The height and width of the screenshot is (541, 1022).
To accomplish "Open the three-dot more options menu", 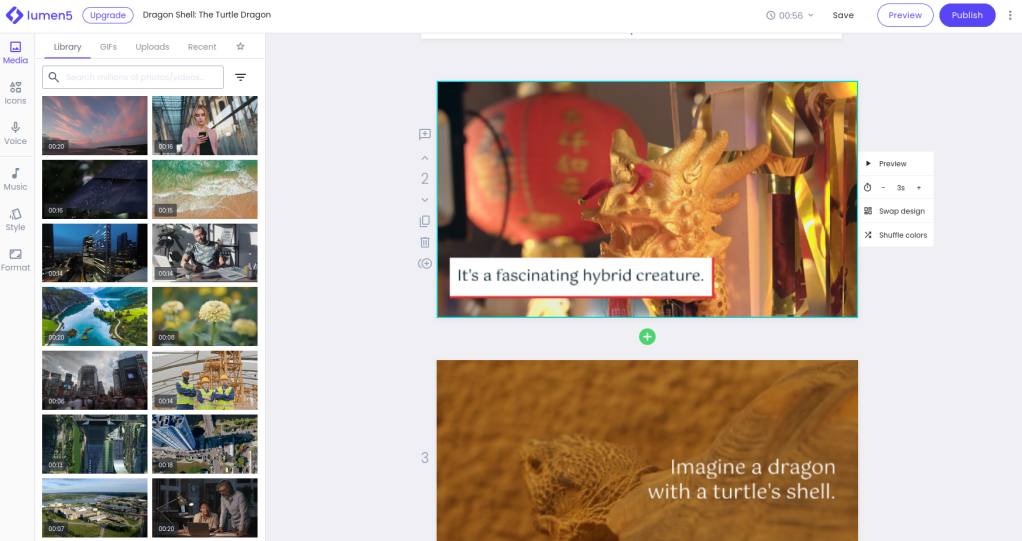I will coord(1011,15).
